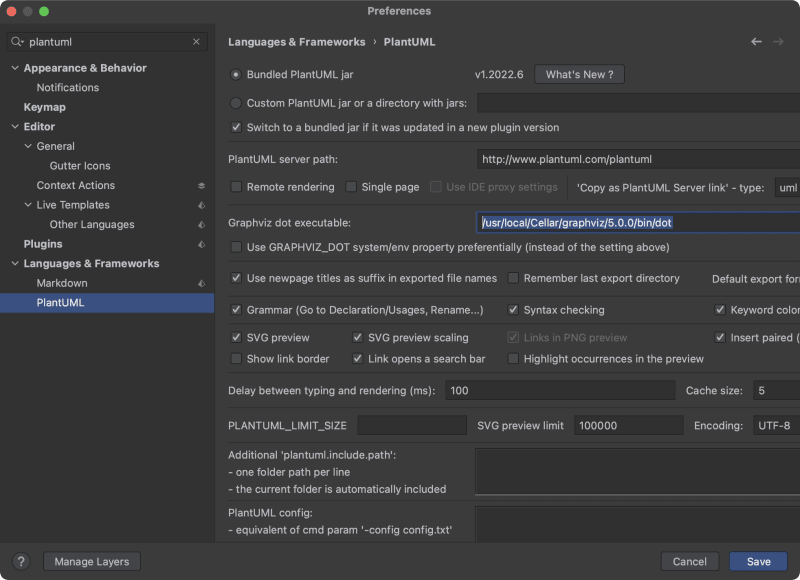
Task: Select Context Actions settings
Action: coord(76,185)
